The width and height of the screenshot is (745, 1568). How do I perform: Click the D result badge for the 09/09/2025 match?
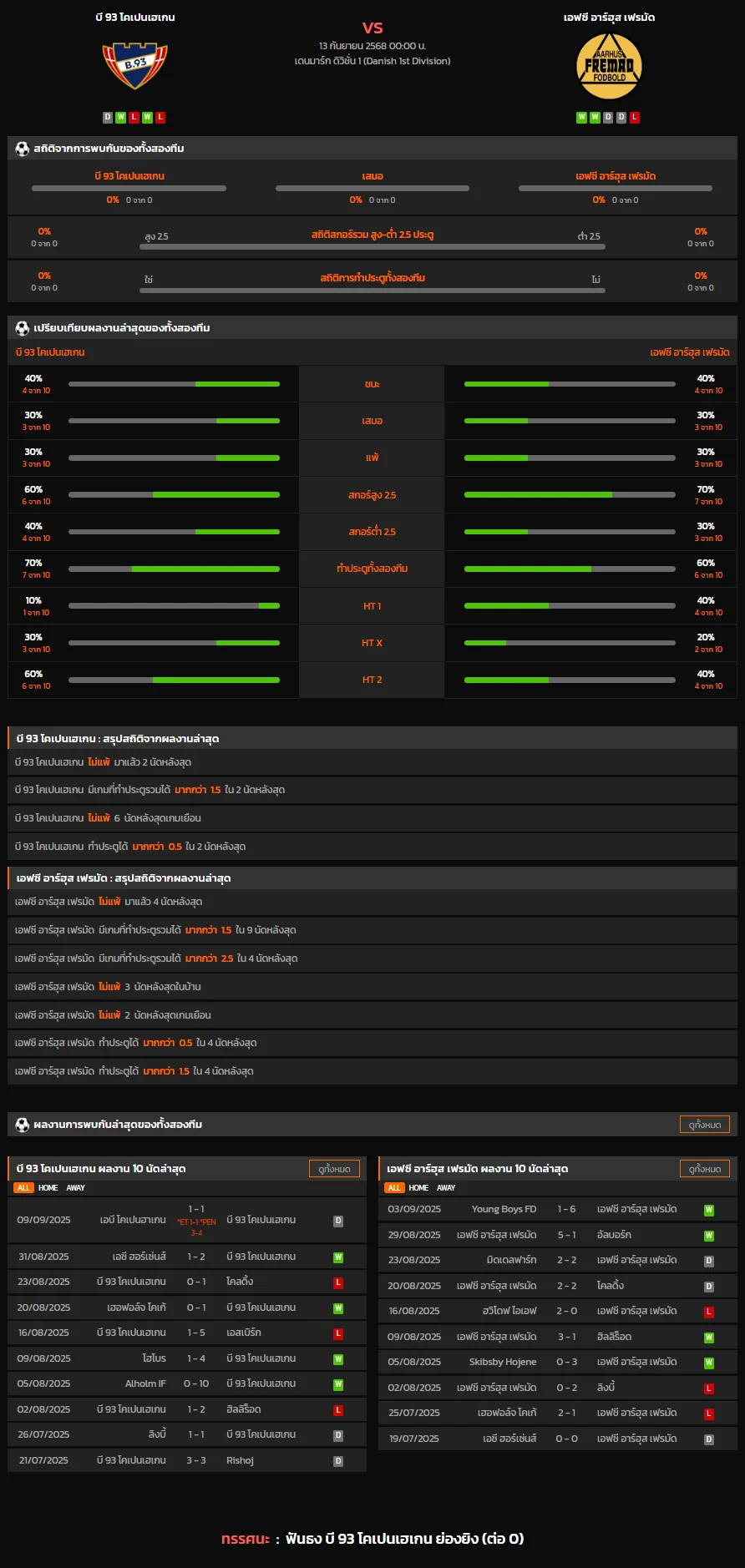click(338, 1221)
